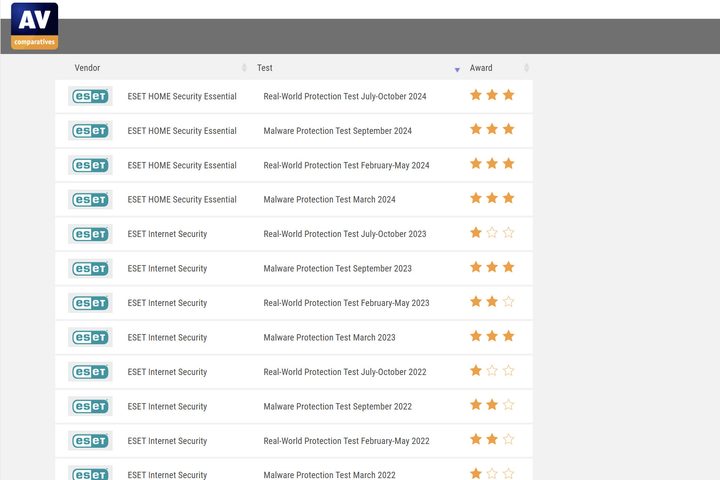Click ESET logo in Real-World February-May 2022 row
This screenshot has height=480, width=720.
pos(90,440)
